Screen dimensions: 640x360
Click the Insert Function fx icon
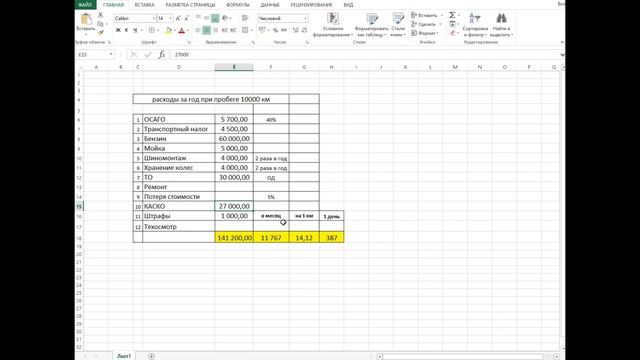(162, 54)
